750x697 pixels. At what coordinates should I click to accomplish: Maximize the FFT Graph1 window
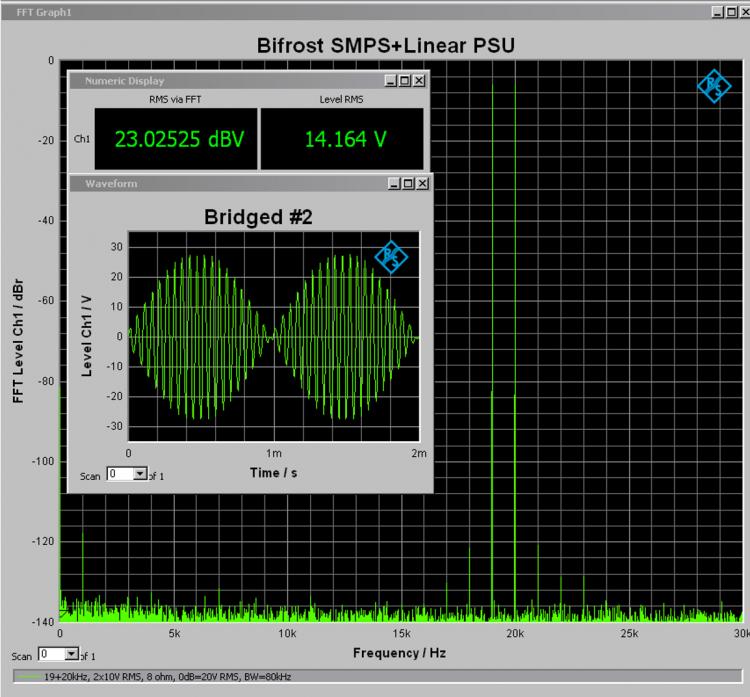click(731, 12)
